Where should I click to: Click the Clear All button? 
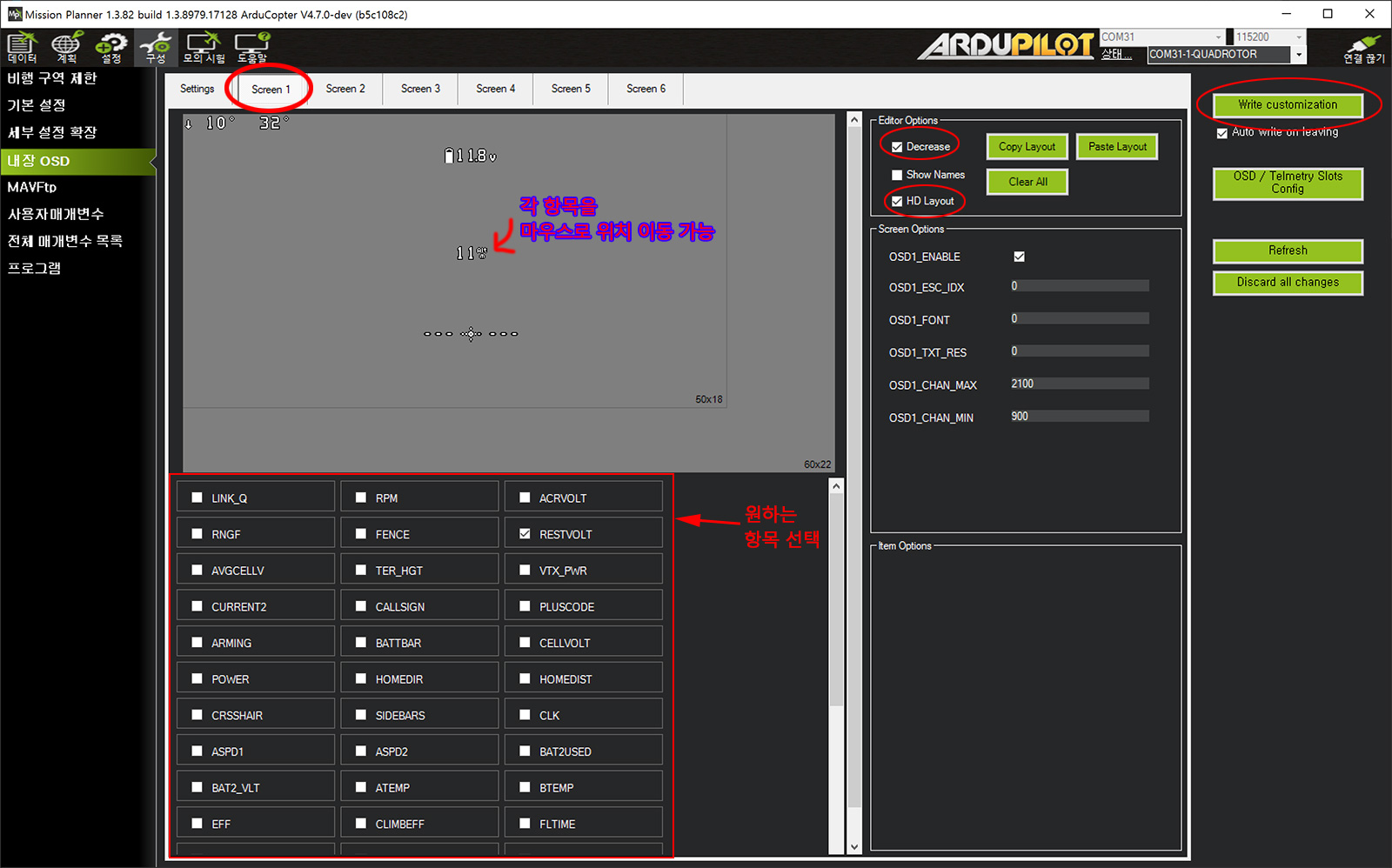(1027, 182)
